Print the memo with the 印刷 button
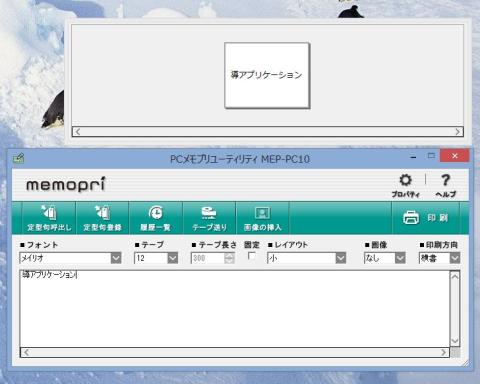480x384 pixels. [x=426, y=218]
